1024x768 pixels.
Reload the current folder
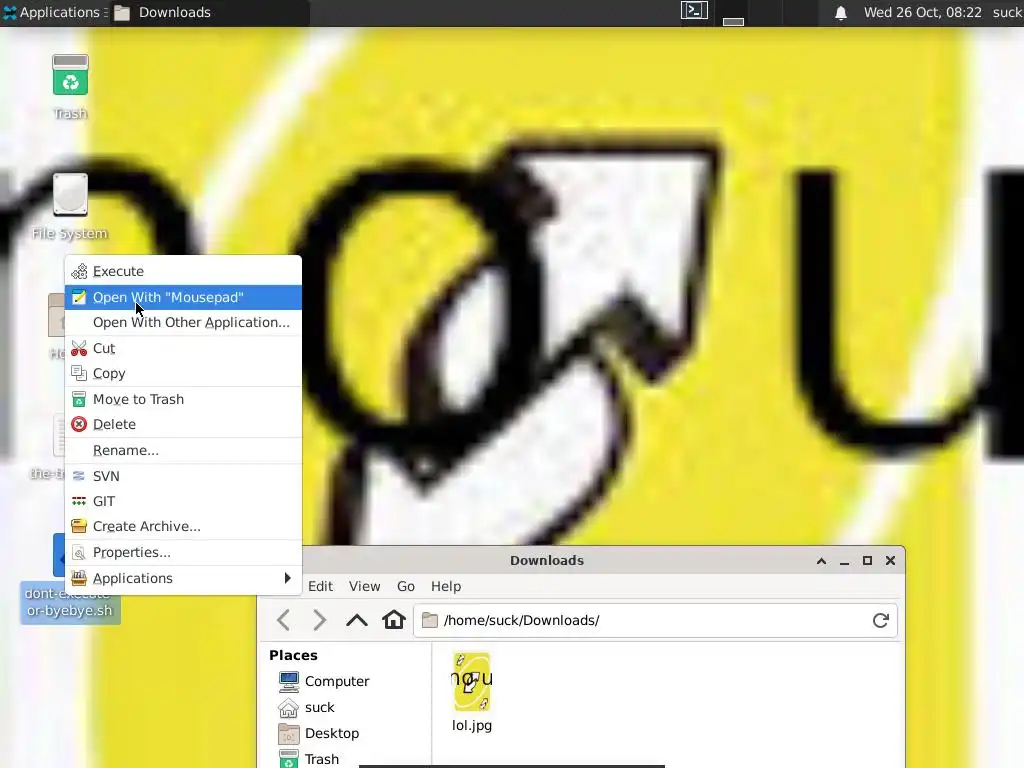[881, 620]
